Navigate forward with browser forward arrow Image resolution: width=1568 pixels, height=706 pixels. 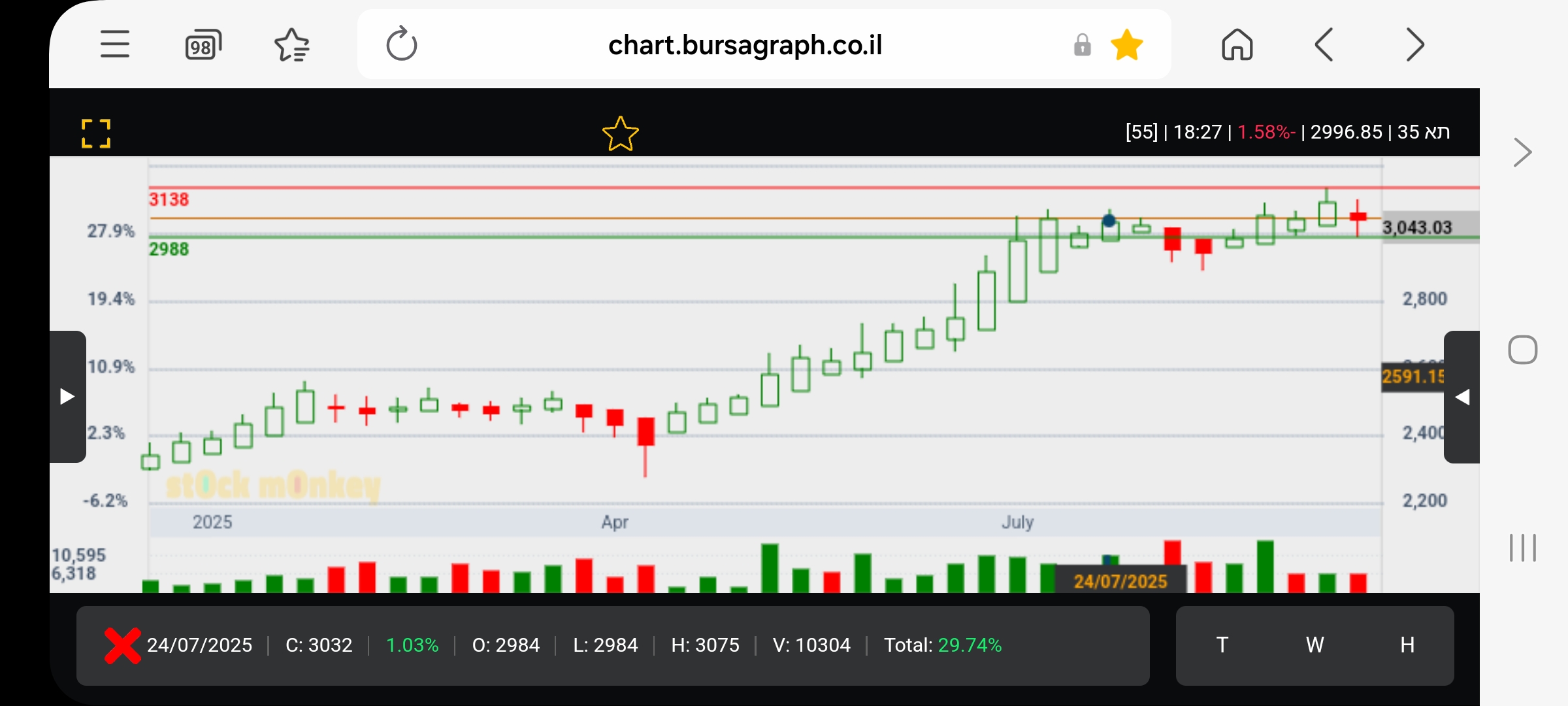click(x=1414, y=45)
